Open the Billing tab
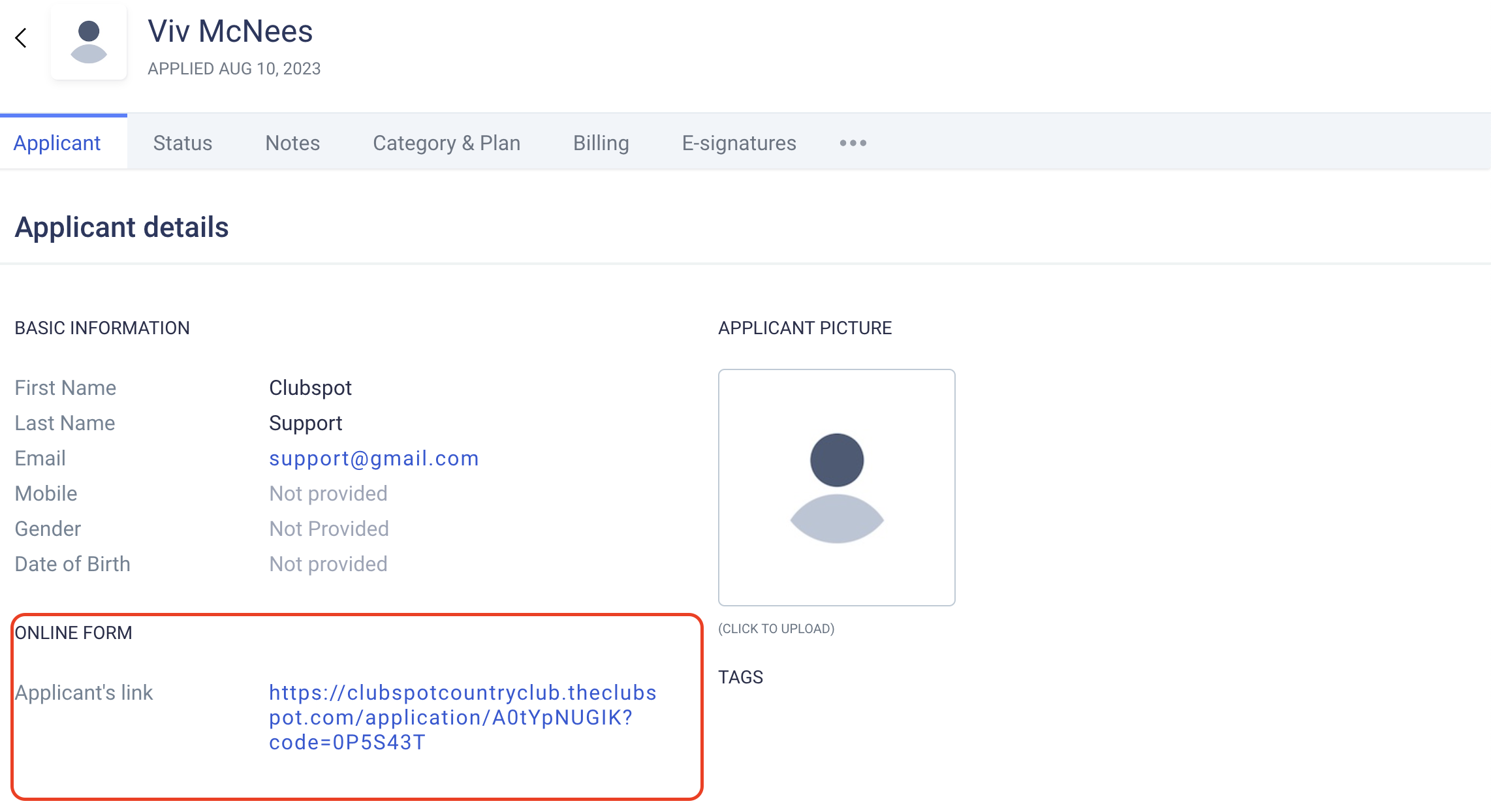Image resolution: width=1491 pixels, height=812 pixels. coord(601,143)
